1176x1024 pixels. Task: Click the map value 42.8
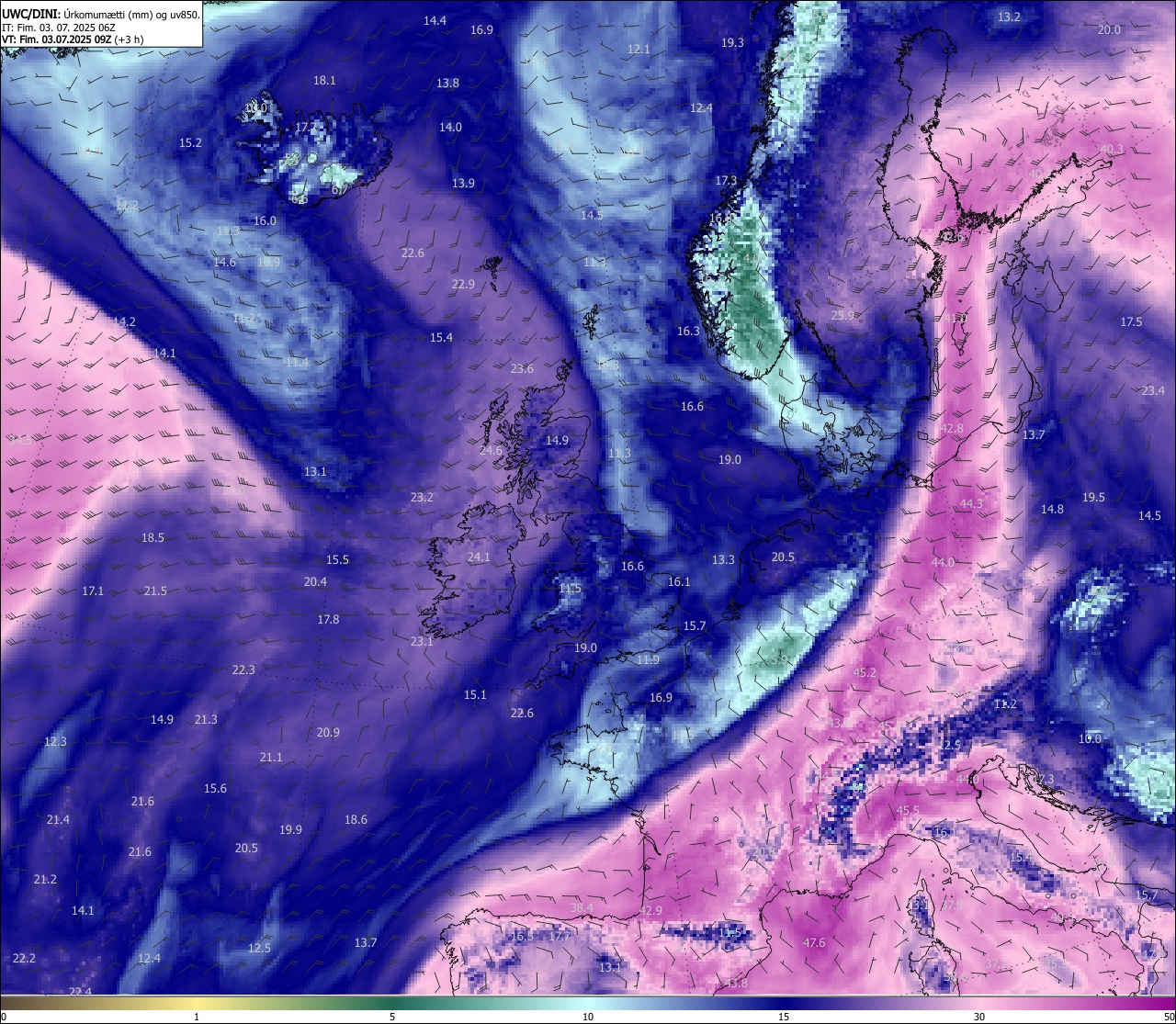pyautogui.click(x=952, y=428)
